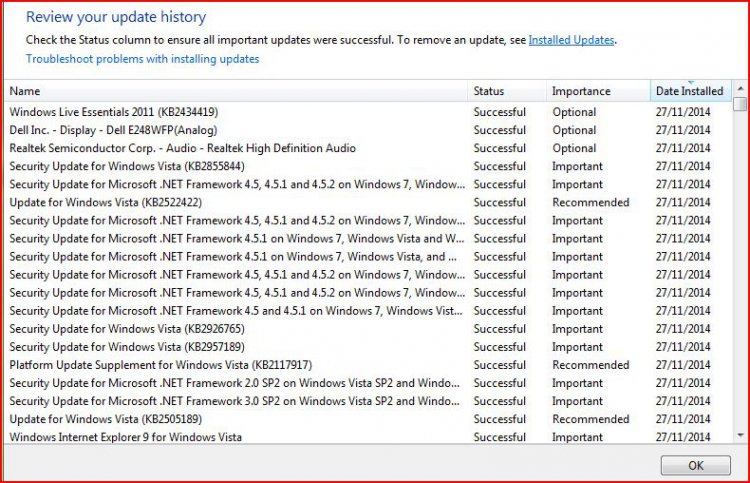Click 27/11/2014 date in Realtek Audio row
This screenshot has width=750, height=483.
point(683,148)
